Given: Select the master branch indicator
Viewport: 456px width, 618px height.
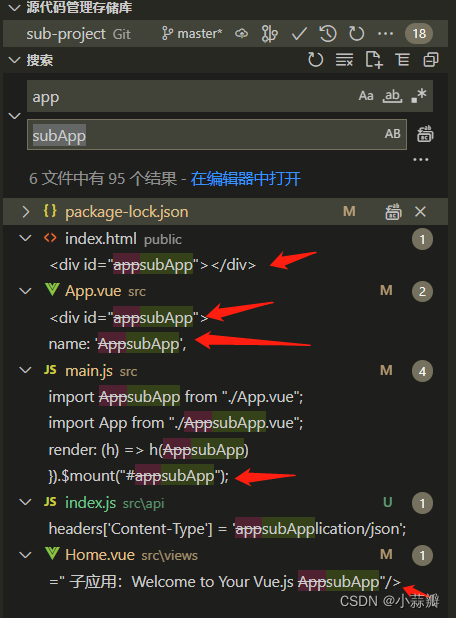Looking at the screenshot, I should (x=192, y=34).
